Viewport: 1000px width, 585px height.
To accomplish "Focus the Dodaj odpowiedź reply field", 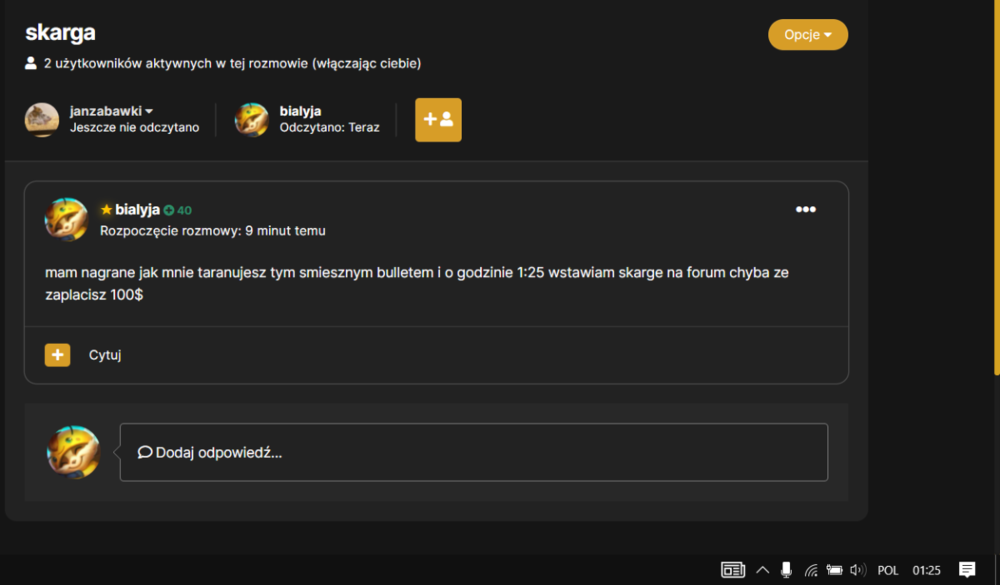I will coord(474,452).
